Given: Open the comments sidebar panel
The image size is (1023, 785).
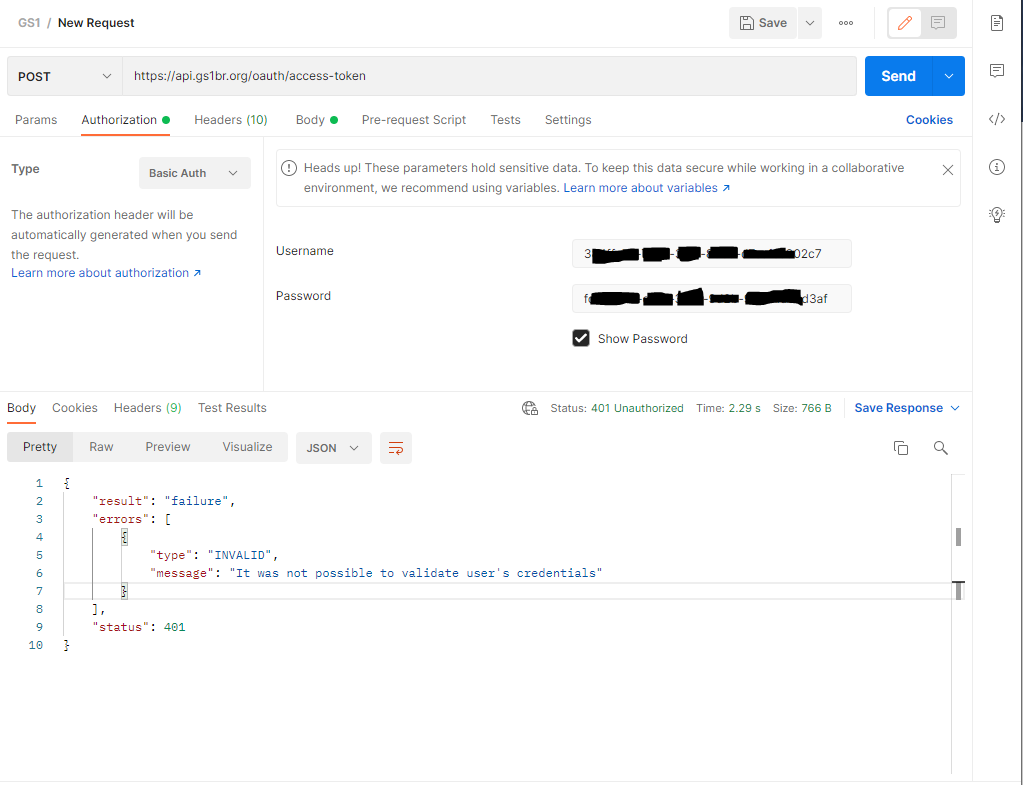Looking at the screenshot, I should pyautogui.click(x=996, y=70).
